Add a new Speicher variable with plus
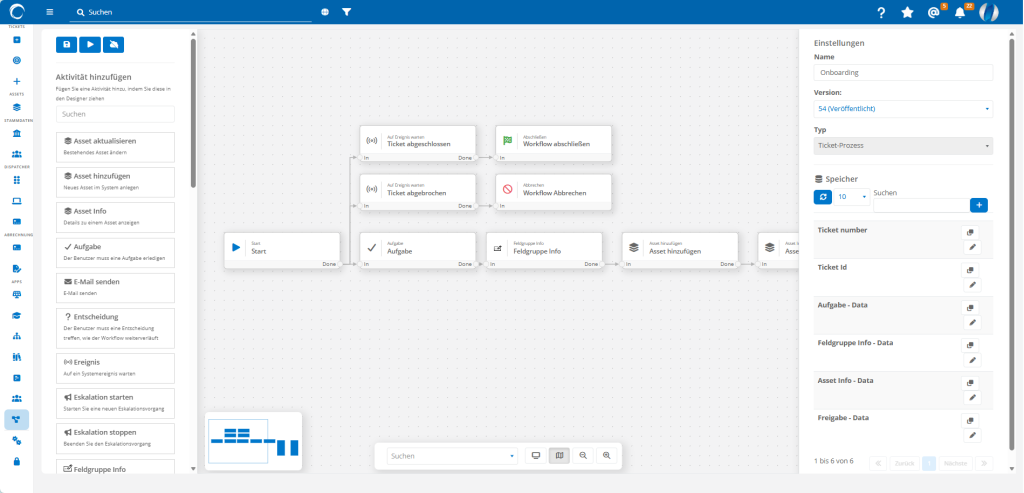Viewport: 1024px width, 493px height. pyautogui.click(x=979, y=204)
